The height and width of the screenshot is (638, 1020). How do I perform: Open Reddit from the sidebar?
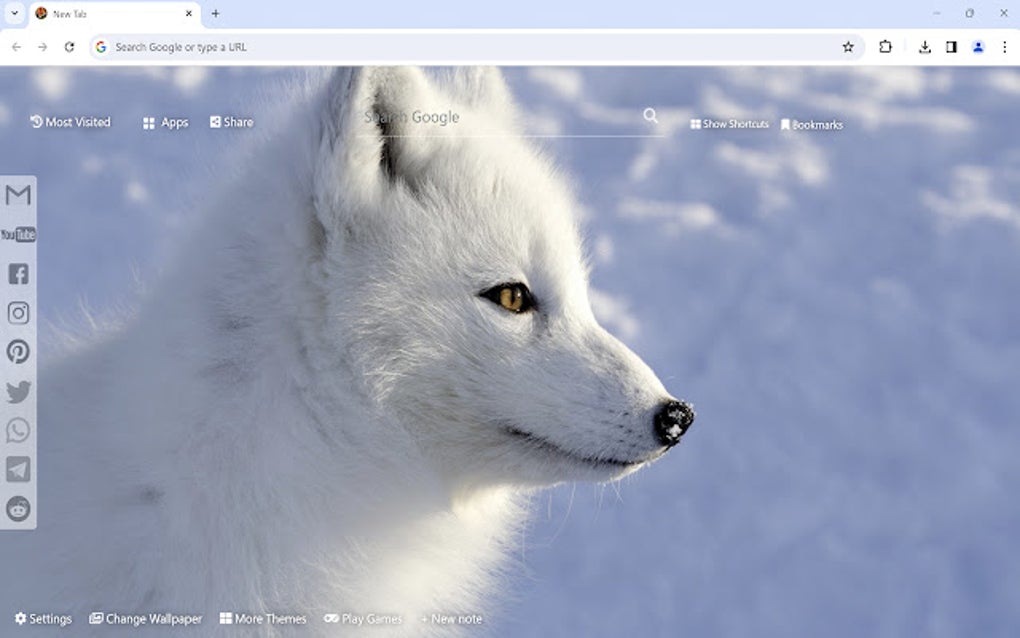(18, 508)
